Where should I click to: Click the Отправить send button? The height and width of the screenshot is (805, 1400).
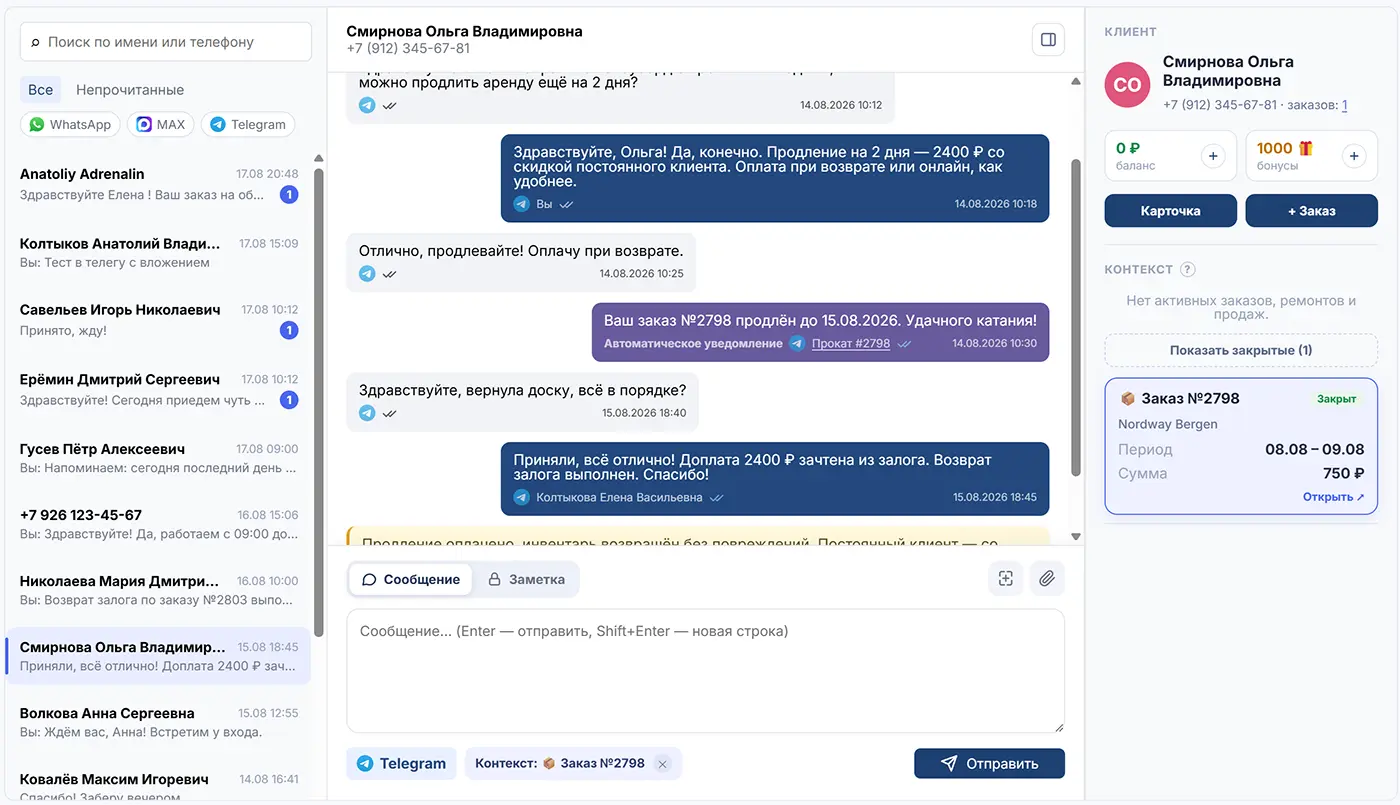tap(989, 763)
